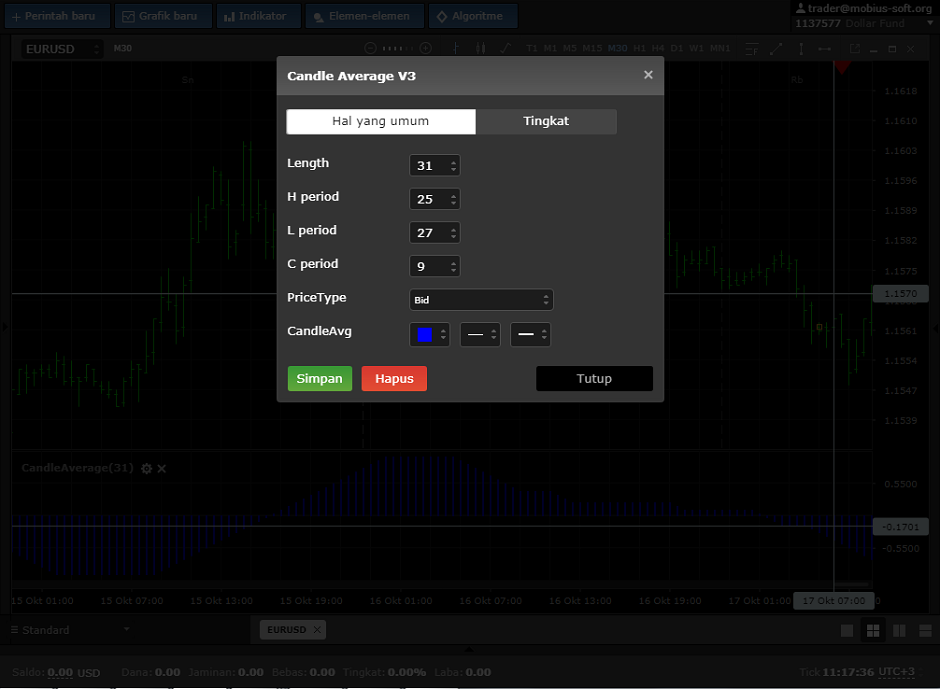Close the EURUSD chart tab
Image resolution: width=940 pixels, height=689 pixels.
tap(317, 630)
